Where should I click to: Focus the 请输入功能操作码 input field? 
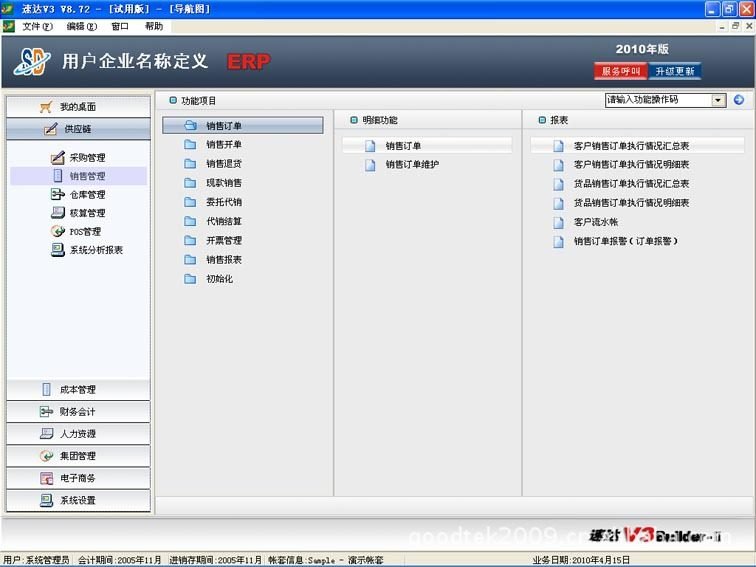point(658,100)
